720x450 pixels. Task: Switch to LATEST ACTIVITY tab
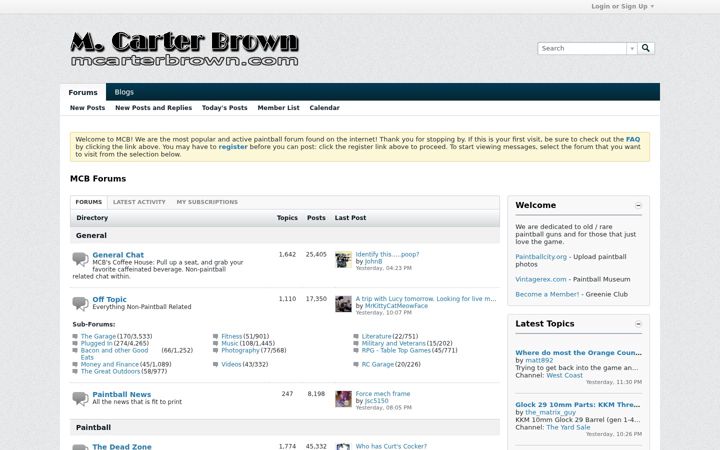(x=139, y=202)
